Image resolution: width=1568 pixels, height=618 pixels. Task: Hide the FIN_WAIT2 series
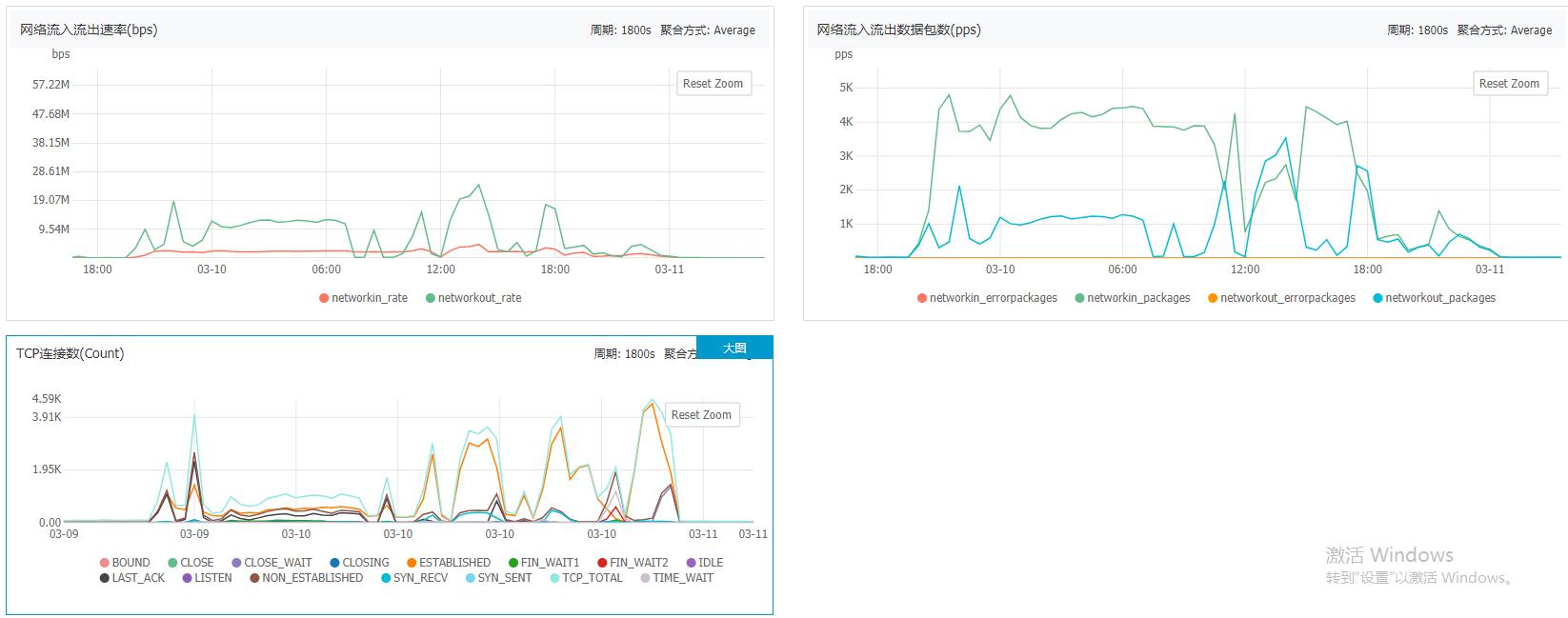[633, 563]
